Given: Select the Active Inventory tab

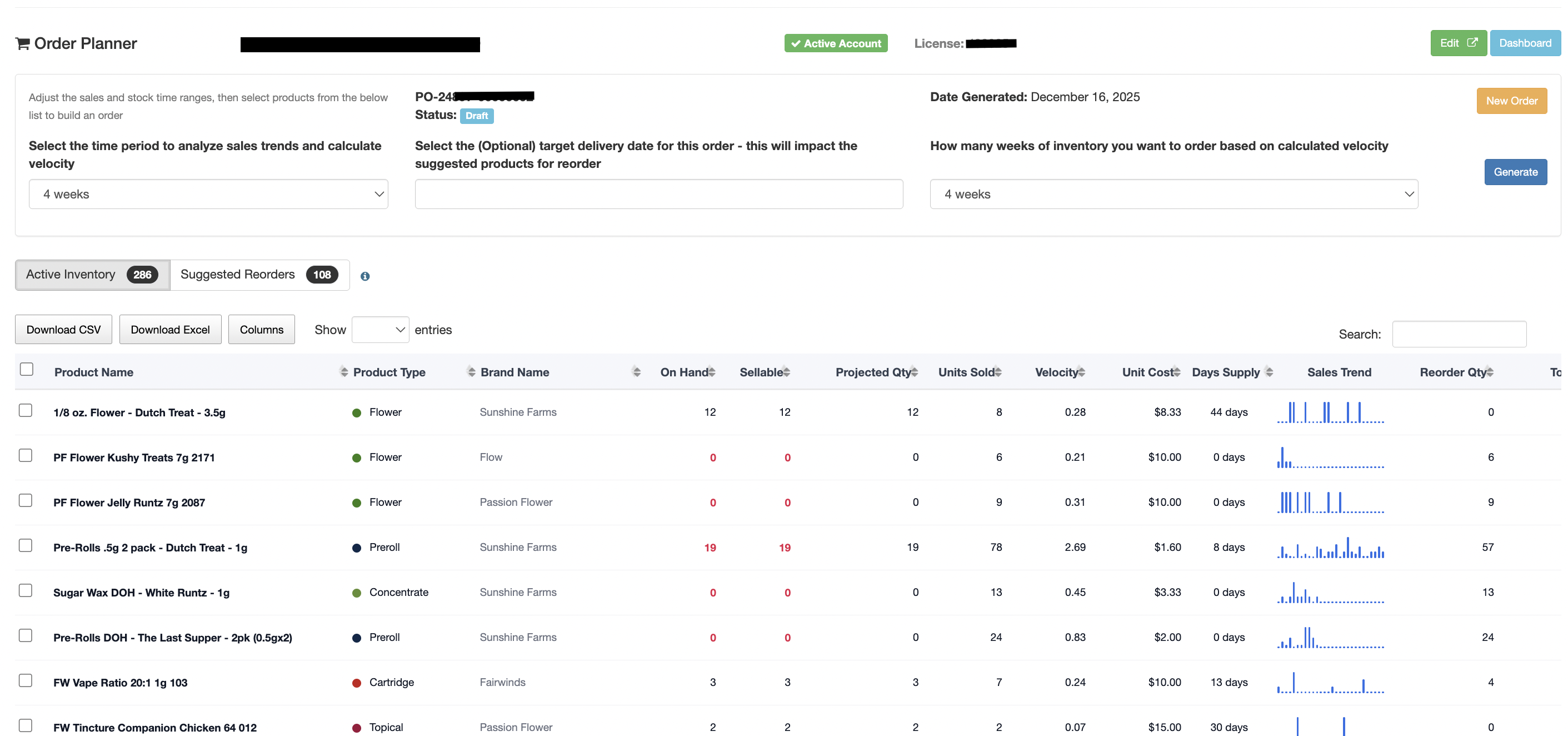Looking at the screenshot, I should point(92,275).
